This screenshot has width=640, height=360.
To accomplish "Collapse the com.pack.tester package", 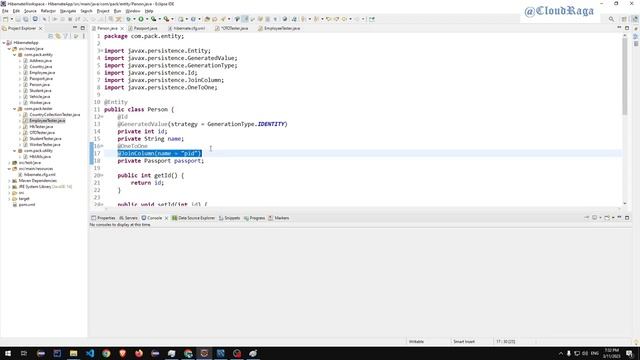I will tap(15, 109).
